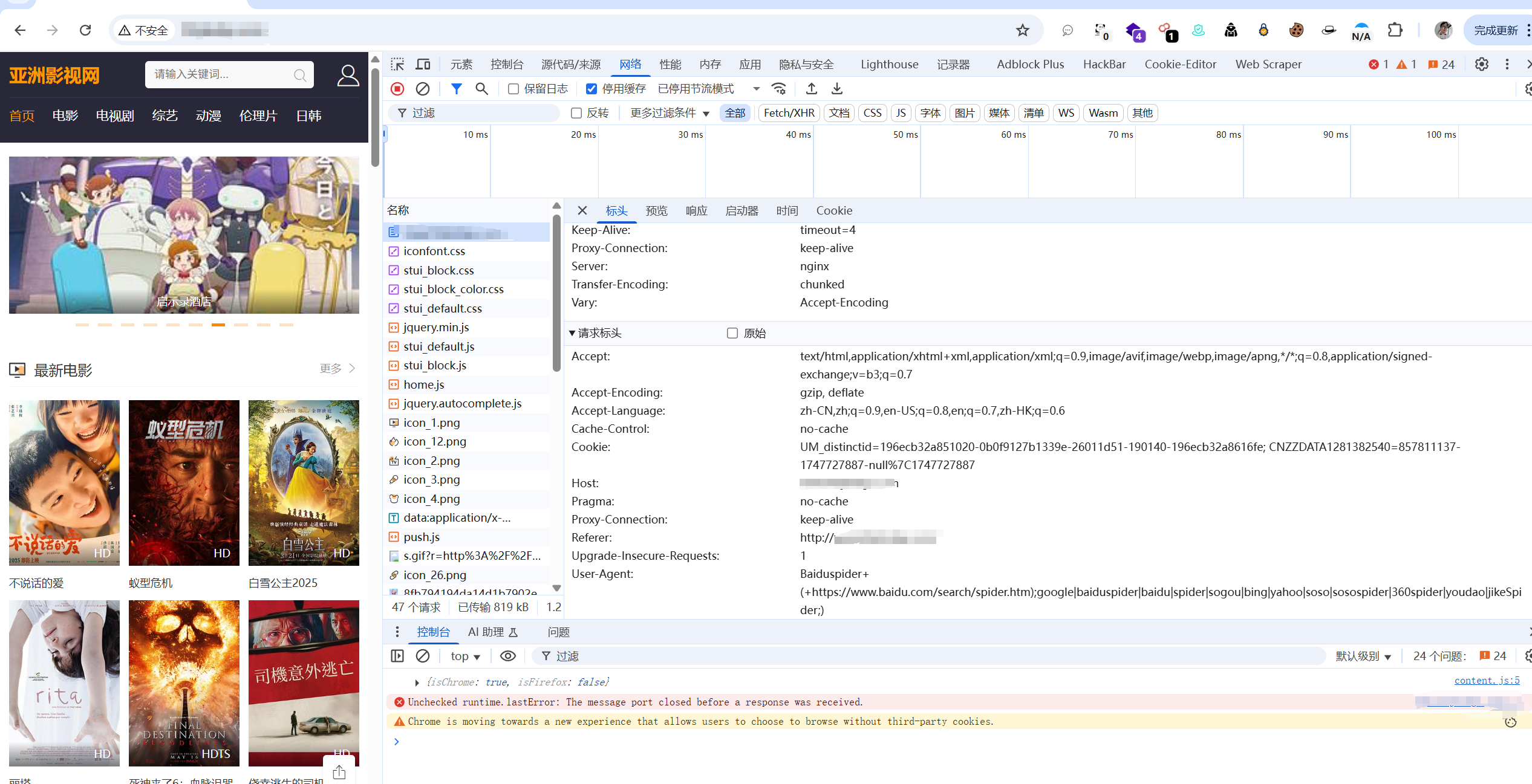Click the red record network log icon
The width and height of the screenshot is (1532, 784).
397,89
